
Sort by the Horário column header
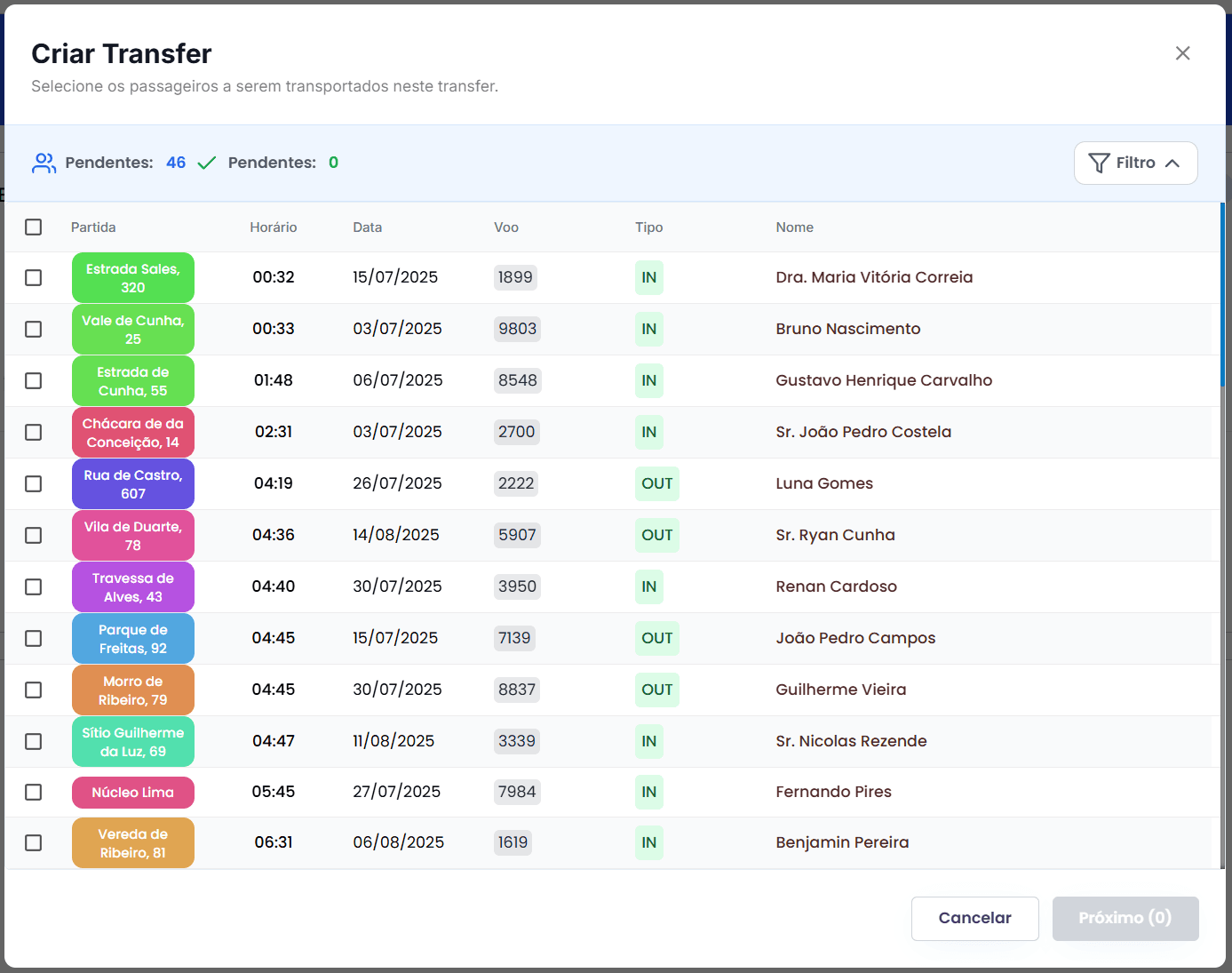(x=273, y=227)
